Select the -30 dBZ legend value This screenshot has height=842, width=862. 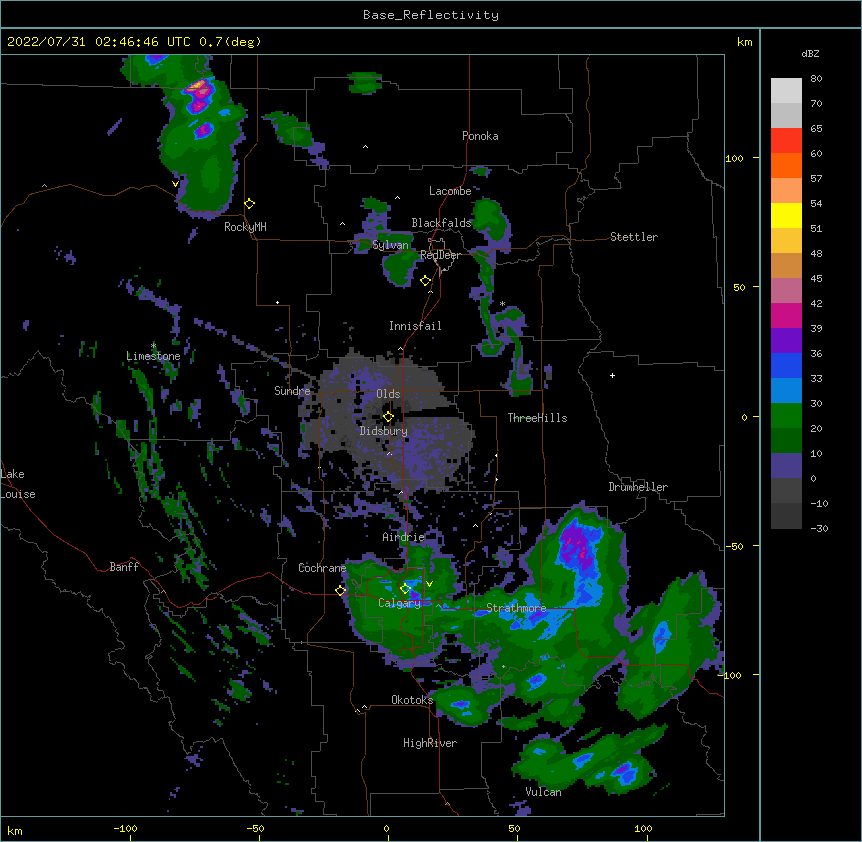[x=819, y=529]
